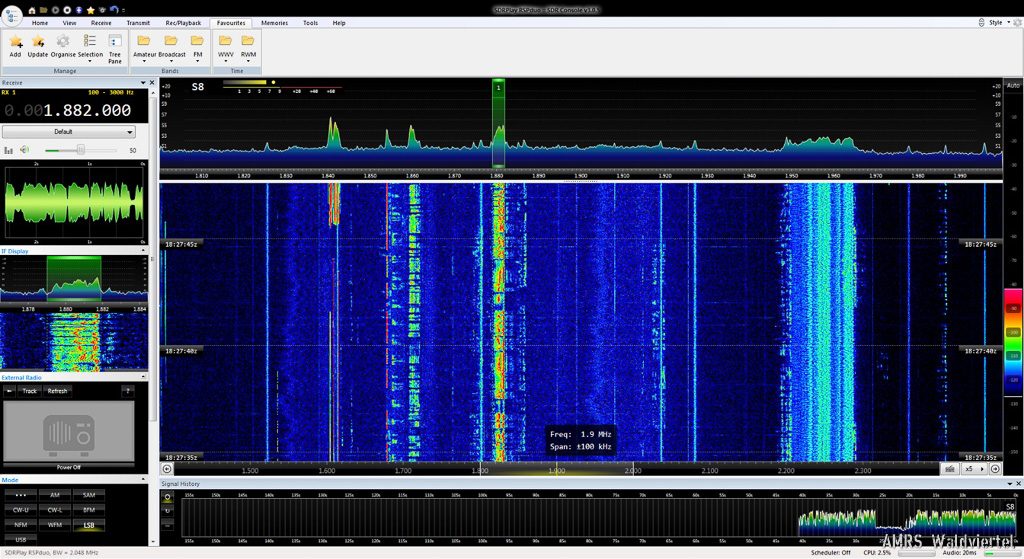This screenshot has width=1024, height=559.
Task: Click the Update favourite icon
Action: coord(38,42)
